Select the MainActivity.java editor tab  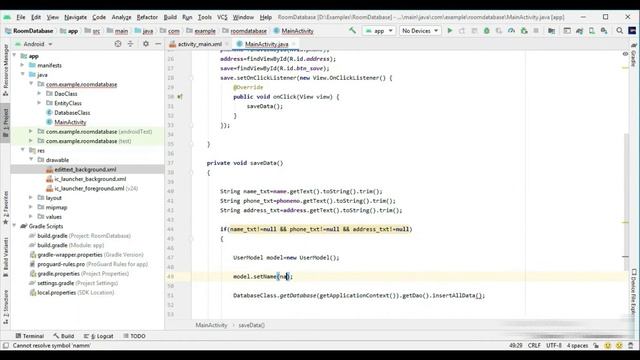(266, 44)
